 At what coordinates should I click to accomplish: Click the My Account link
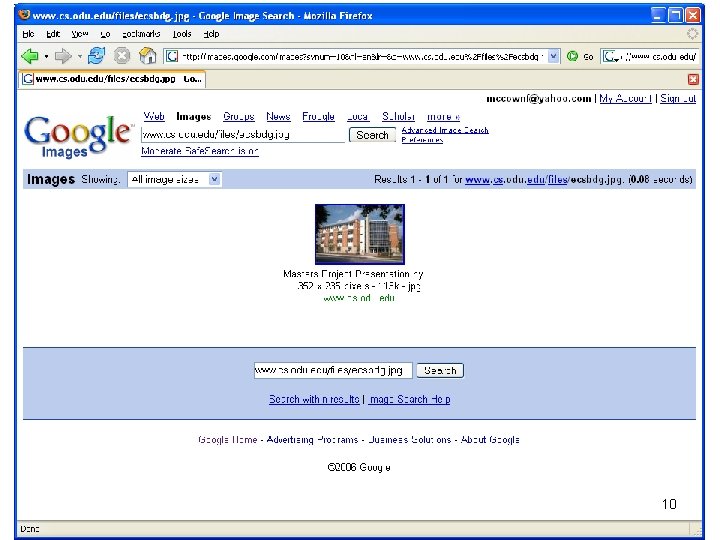[625, 98]
